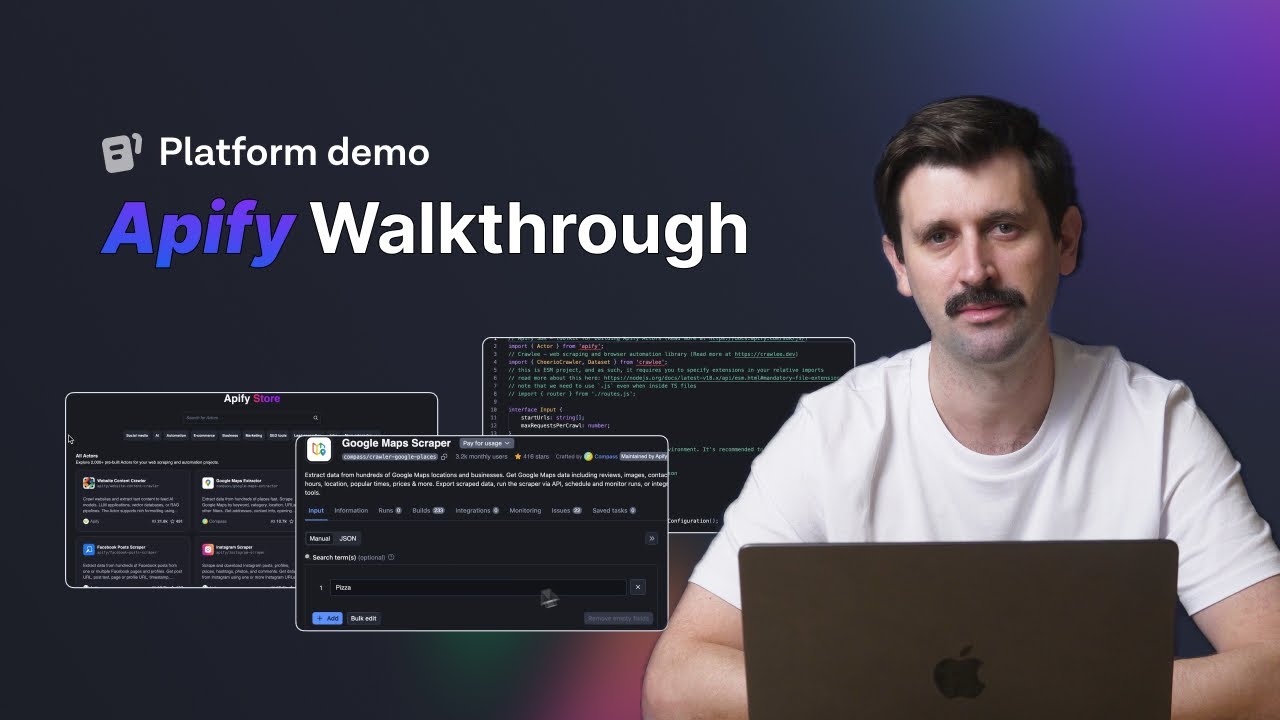1280x720 pixels.
Task: Click the Remove empty fields button
Action: click(618, 618)
